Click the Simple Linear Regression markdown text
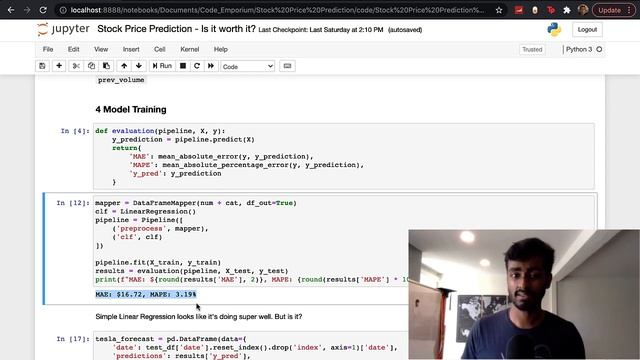 click(x=199, y=316)
